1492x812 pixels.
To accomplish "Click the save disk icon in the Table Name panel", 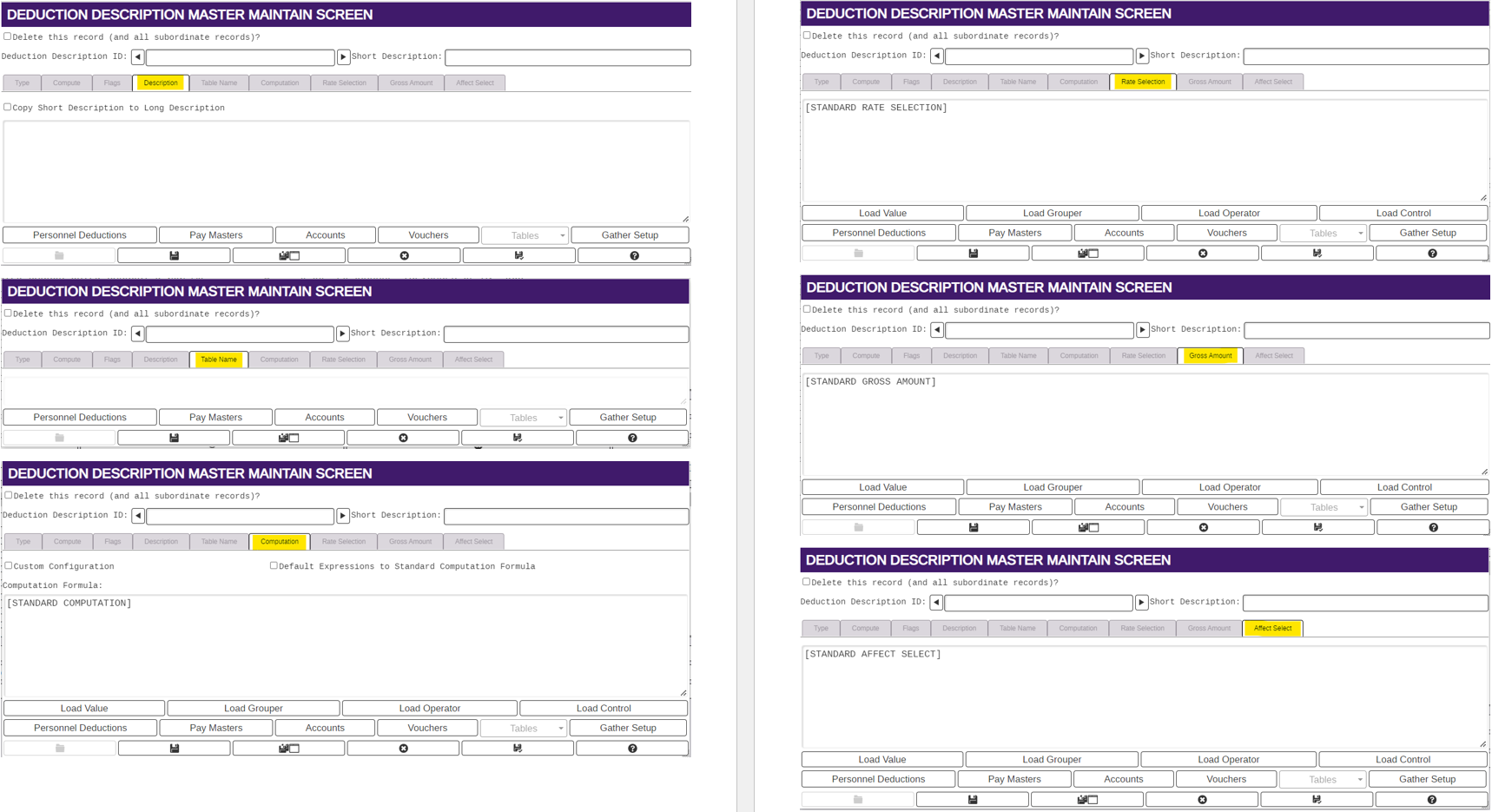I will point(174,438).
